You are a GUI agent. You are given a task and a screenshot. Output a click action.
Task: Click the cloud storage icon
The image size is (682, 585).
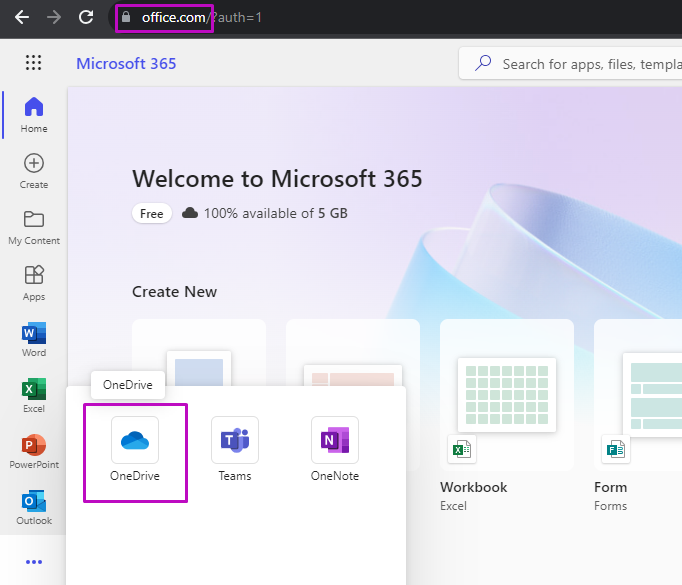[x=190, y=213]
